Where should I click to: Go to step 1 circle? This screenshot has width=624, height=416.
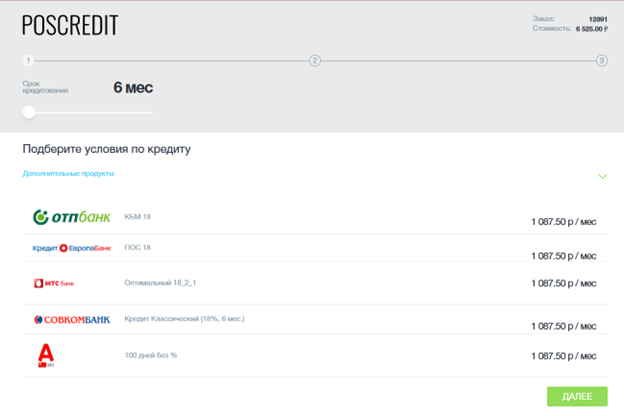coord(28,61)
